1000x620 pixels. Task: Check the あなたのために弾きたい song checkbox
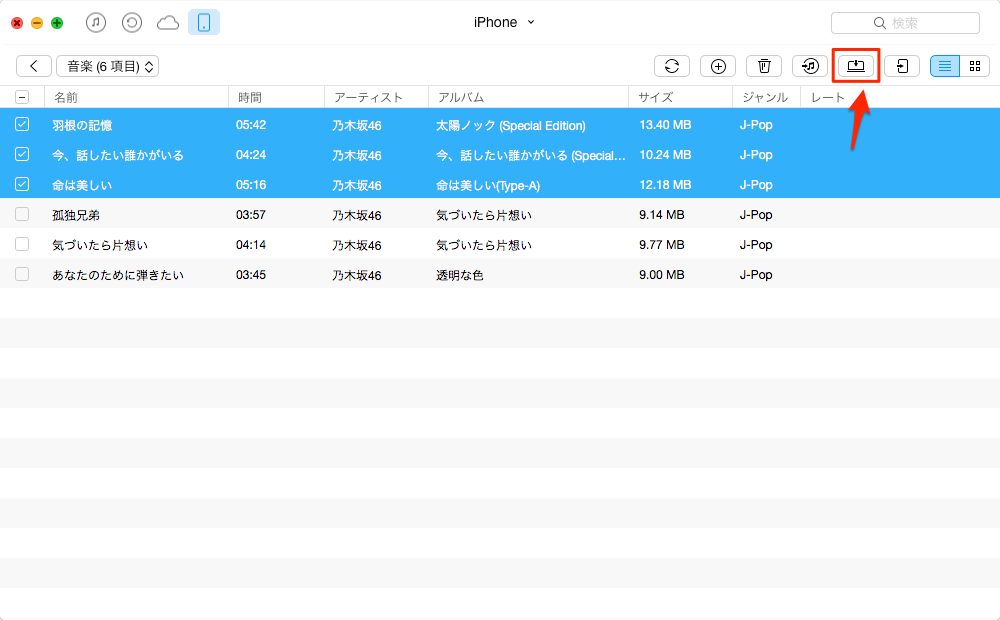coord(22,274)
